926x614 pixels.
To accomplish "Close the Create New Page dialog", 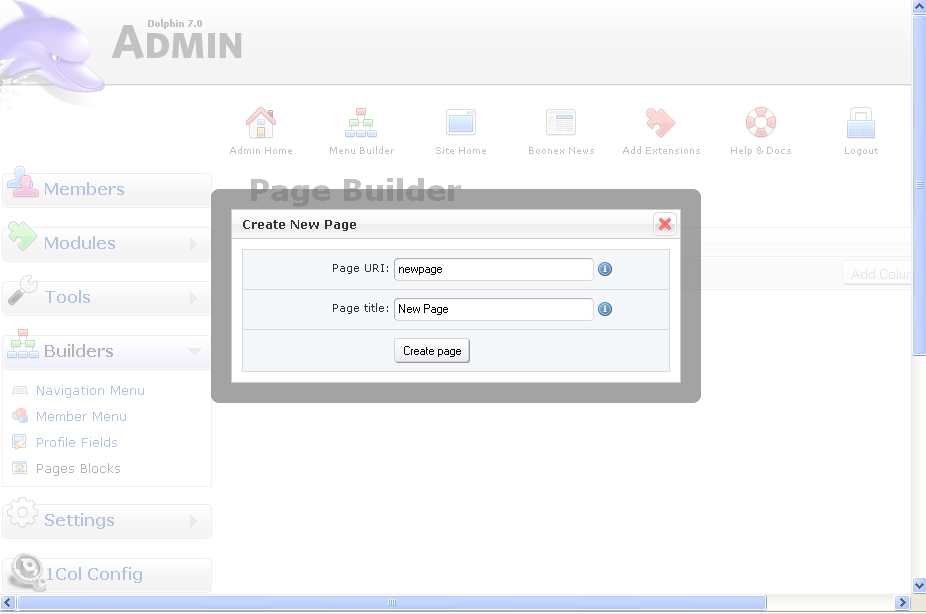I will click(665, 224).
